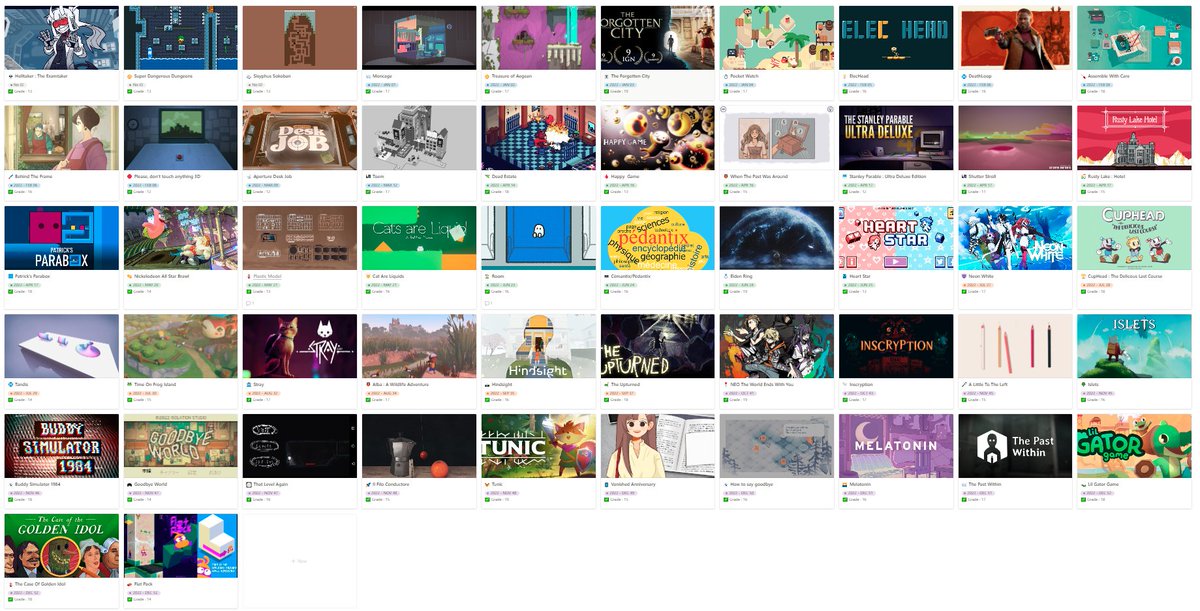This screenshot has height=611, width=1200.
Task: Open The Past Within cover image
Action: [x=1014, y=446]
